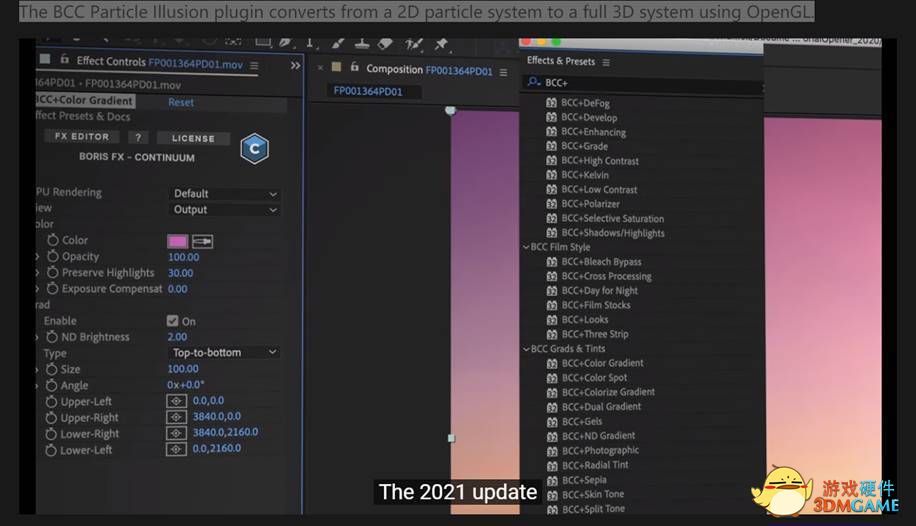Click the search magnifier in Effects & Presets

(x=533, y=82)
